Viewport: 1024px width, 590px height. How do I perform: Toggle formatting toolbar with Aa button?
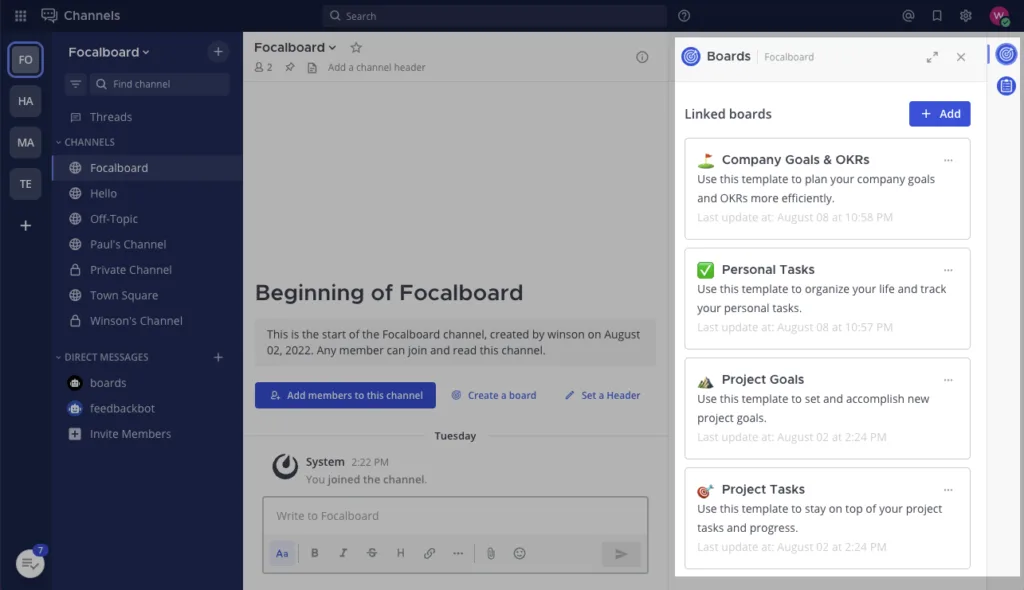[x=282, y=553]
